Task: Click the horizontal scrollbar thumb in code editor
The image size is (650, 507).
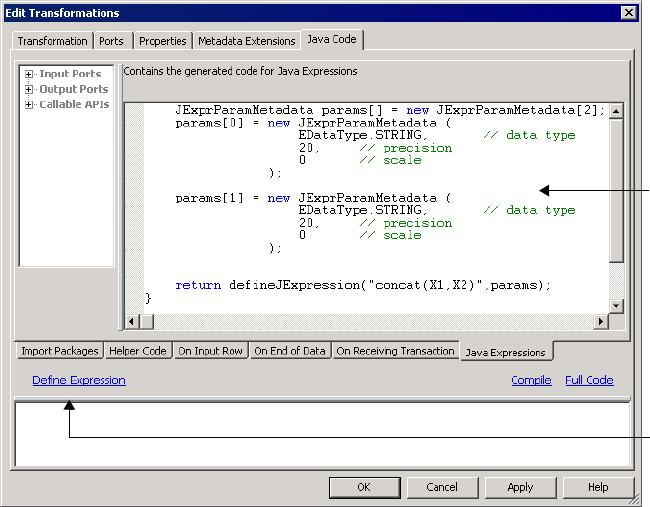Action: [x=147, y=321]
